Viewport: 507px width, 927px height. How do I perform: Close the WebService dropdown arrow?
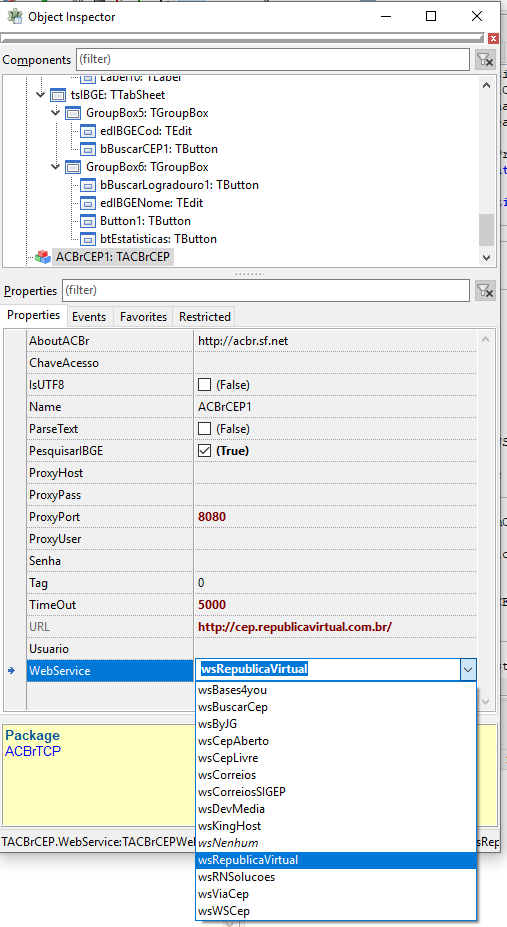point(467,670)
